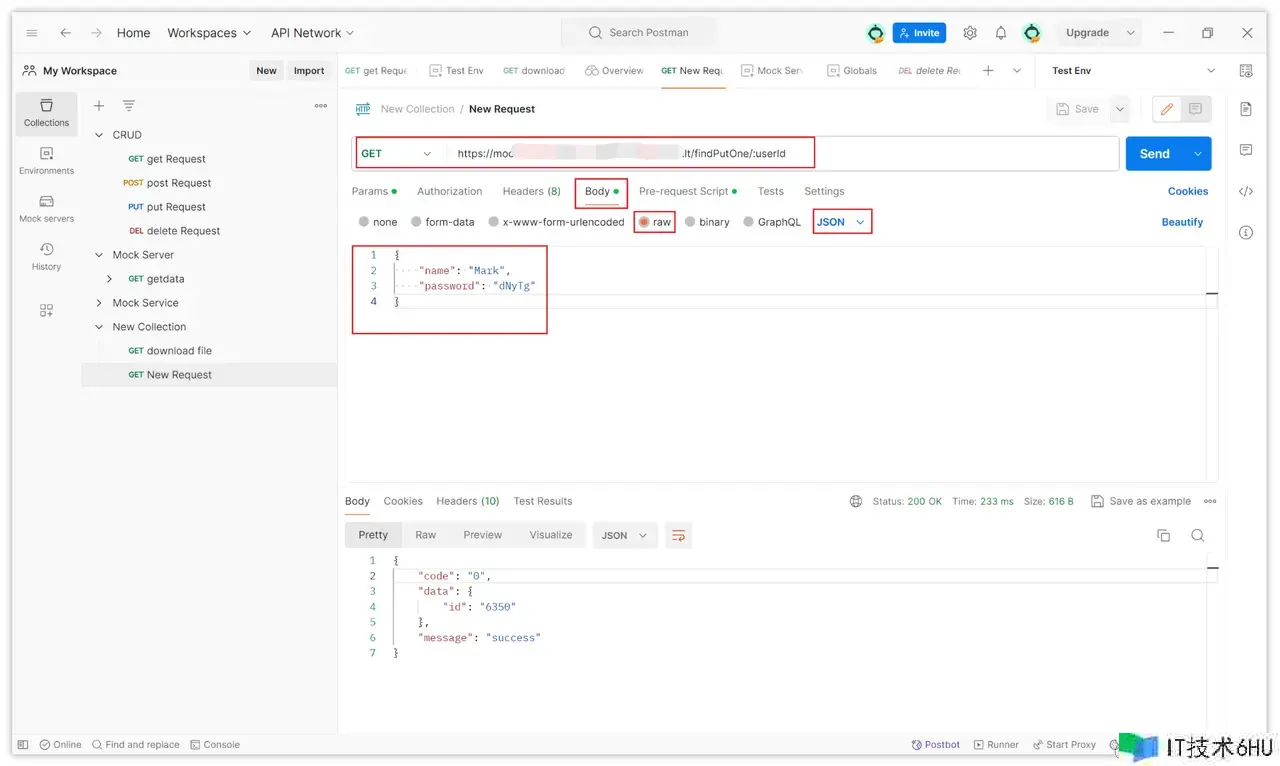Screen dimensions: 1280x766
Task: Toggle the sidebar from the status bar icon
Action: pyautogui.click(x=23, y=745)
